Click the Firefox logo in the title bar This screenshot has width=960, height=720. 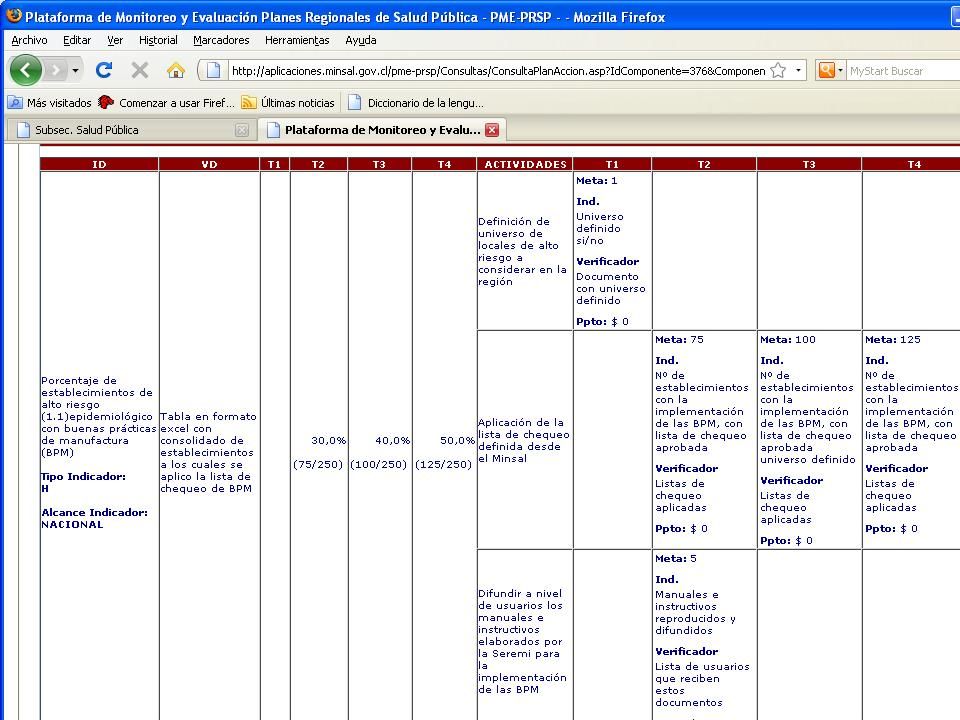[x=13, y=16]
